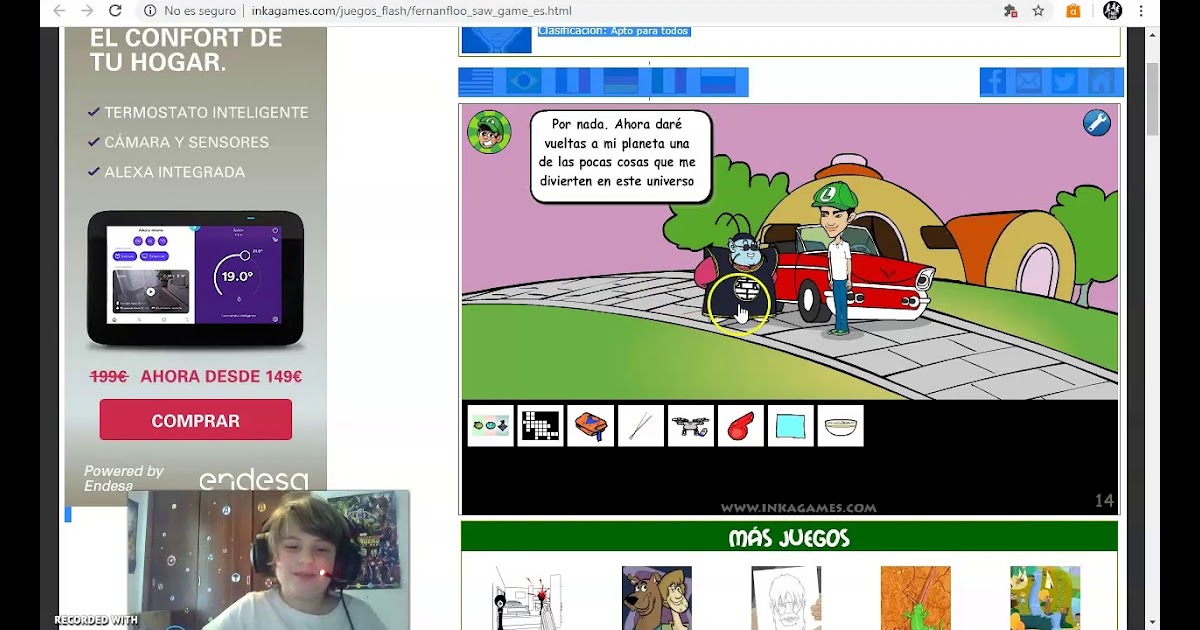
Task: Click the 'TERMOSTATO INTELIGENTE' ad line
Action: (x=206, y=113)
